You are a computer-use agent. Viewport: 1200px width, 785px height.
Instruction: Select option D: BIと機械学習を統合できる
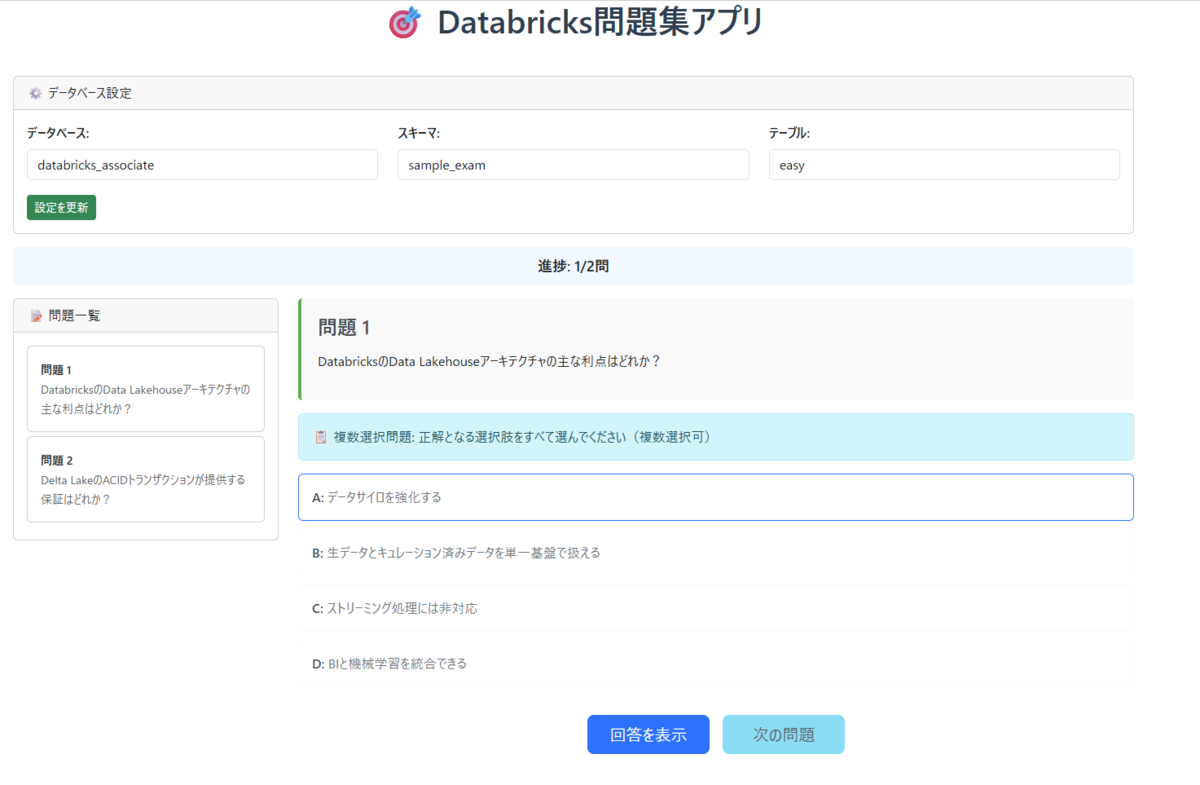coord(716,663)
